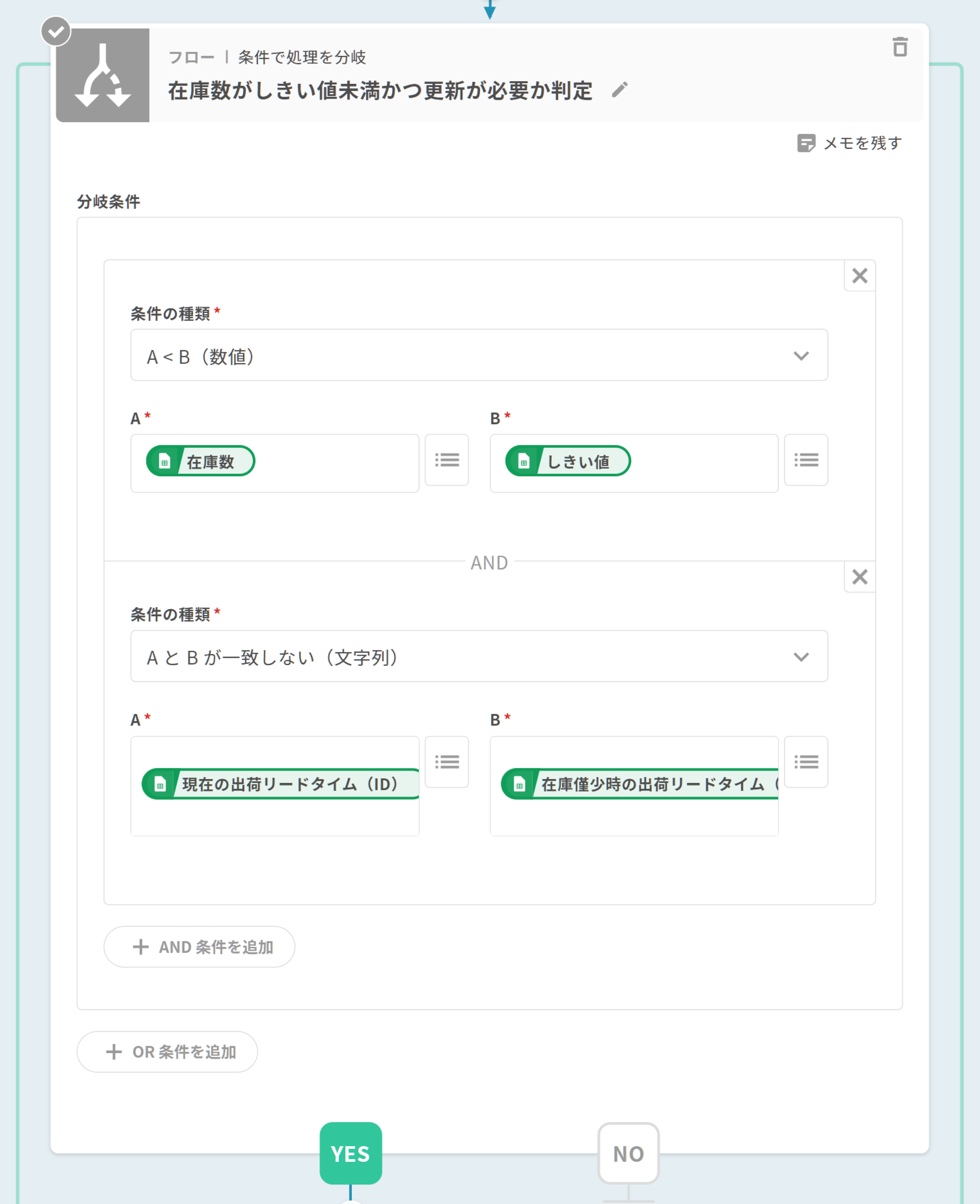Click OR 条件を追加 button
Viewport: 980px width, 1204px height.
pyautogui.click(x=167, y=1052)
